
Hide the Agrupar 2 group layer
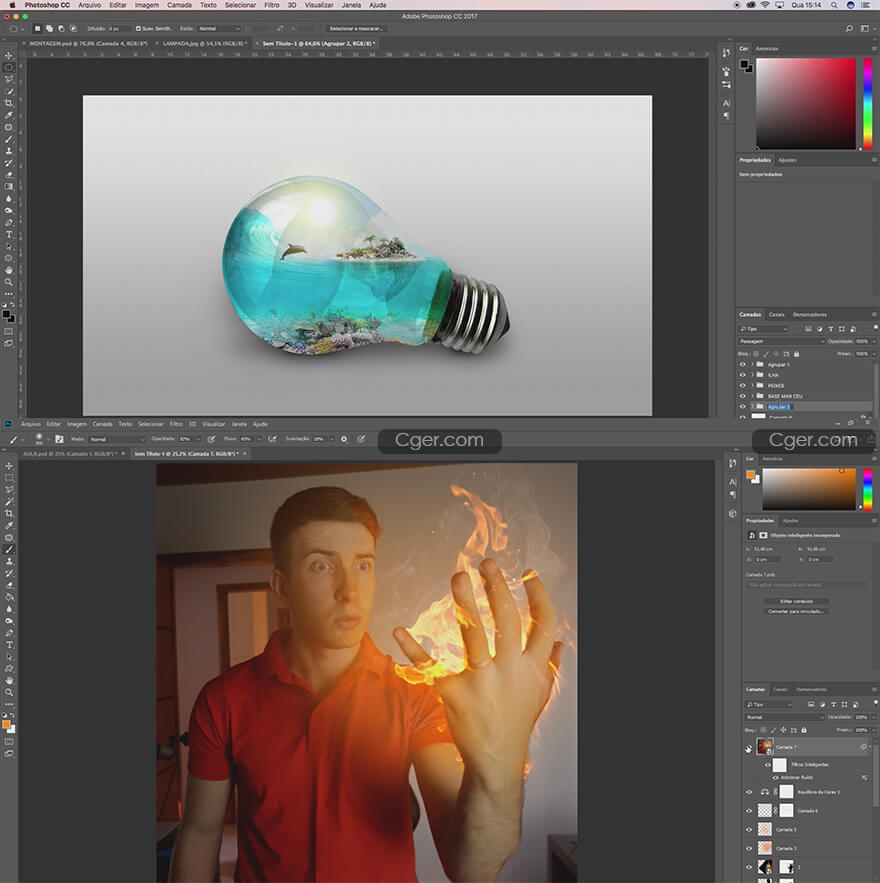click(x=743, y=407)
